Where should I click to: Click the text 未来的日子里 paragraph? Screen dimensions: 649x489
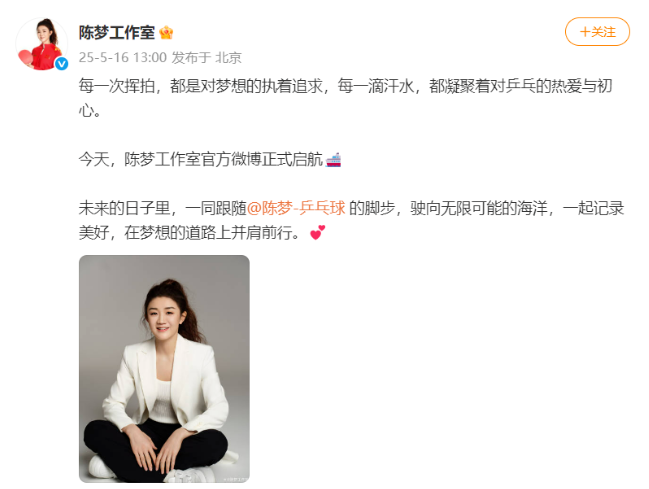point(351,220)
